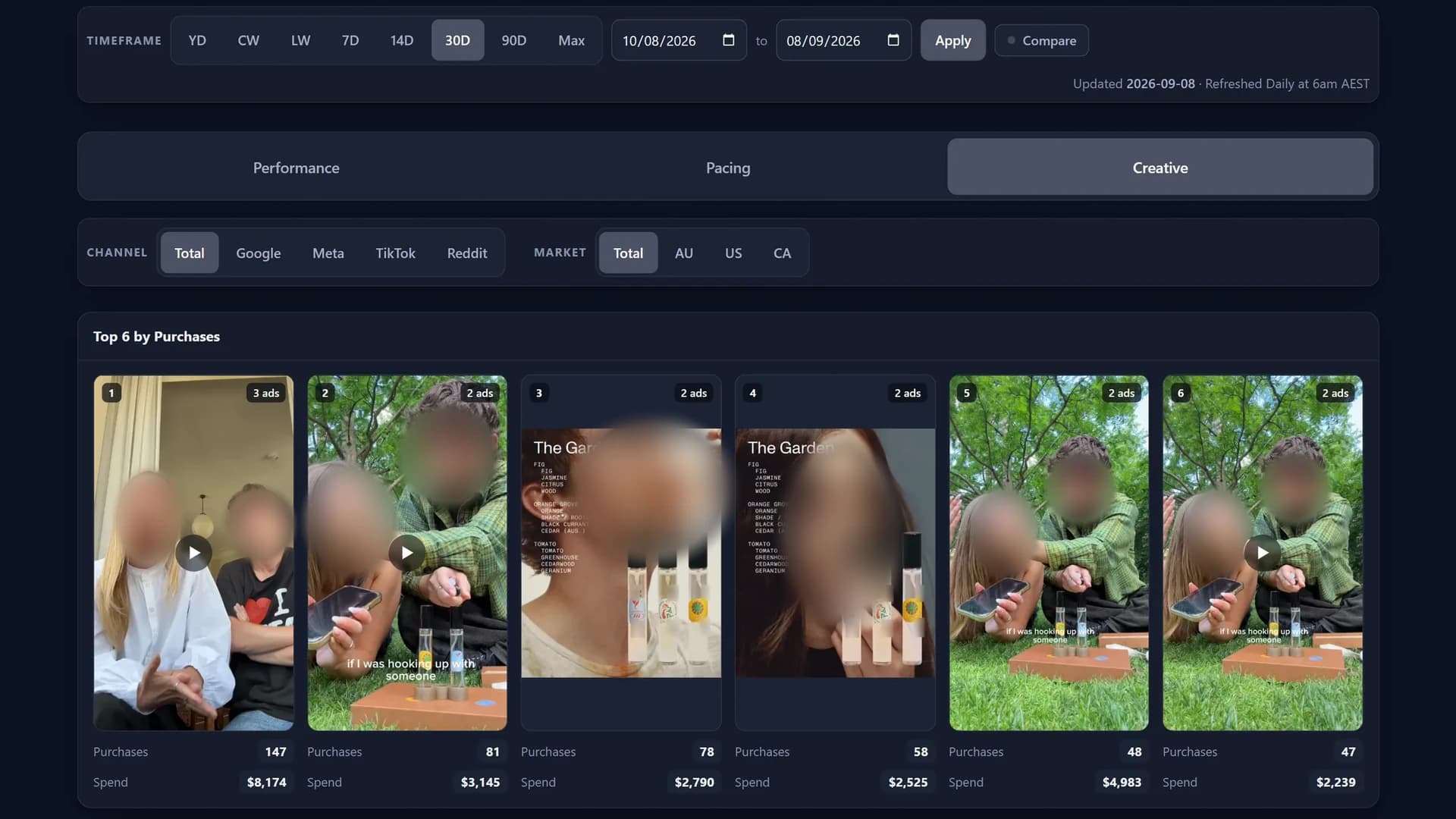Click the purchases value 147

click(275, 752)
